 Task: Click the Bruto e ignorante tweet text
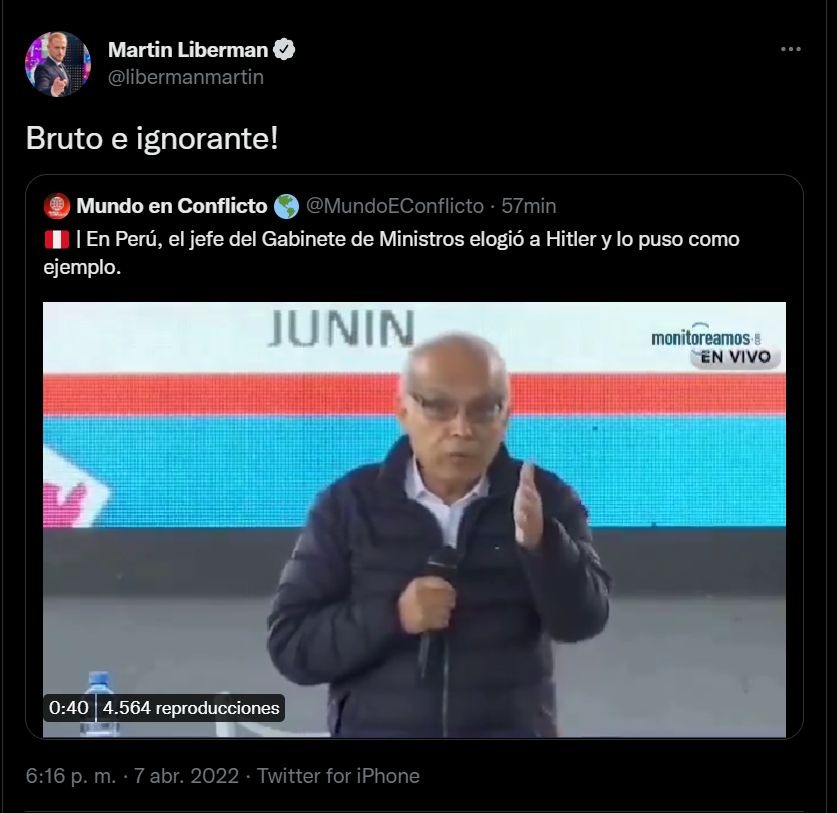[152, 139]
